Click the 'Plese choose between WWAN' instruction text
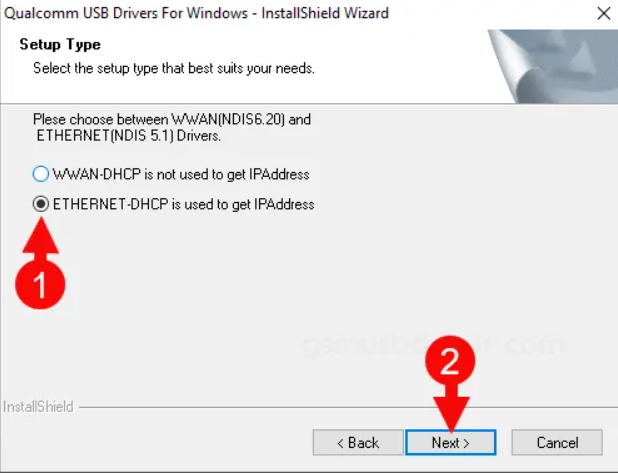 pyautogui.click(x=172, y=119)
